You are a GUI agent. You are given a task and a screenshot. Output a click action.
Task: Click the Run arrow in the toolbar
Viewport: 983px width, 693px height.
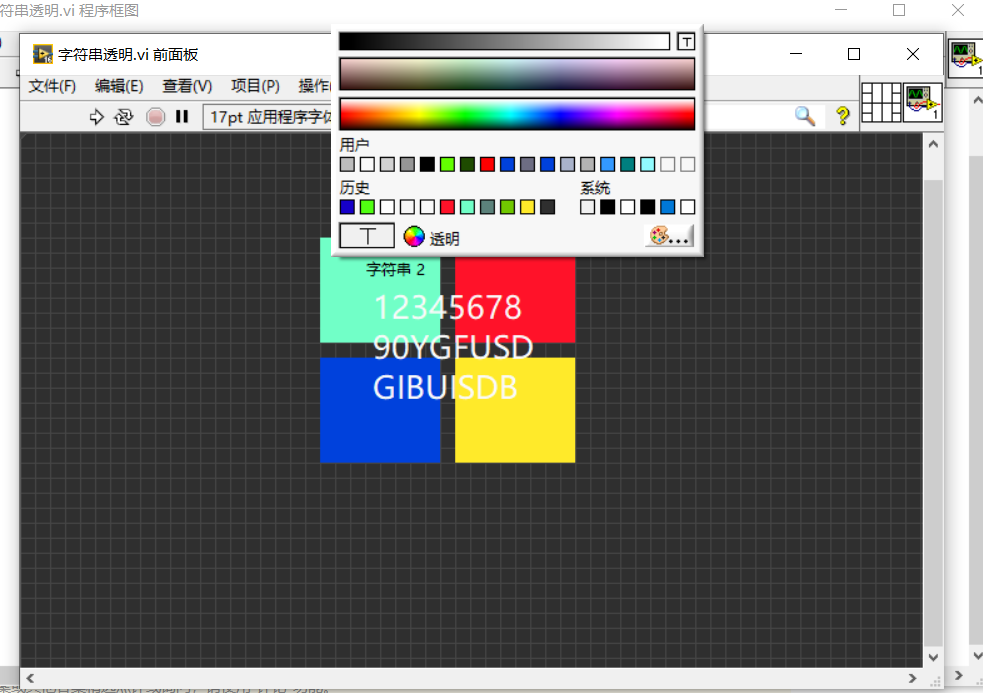coord(96,117)
